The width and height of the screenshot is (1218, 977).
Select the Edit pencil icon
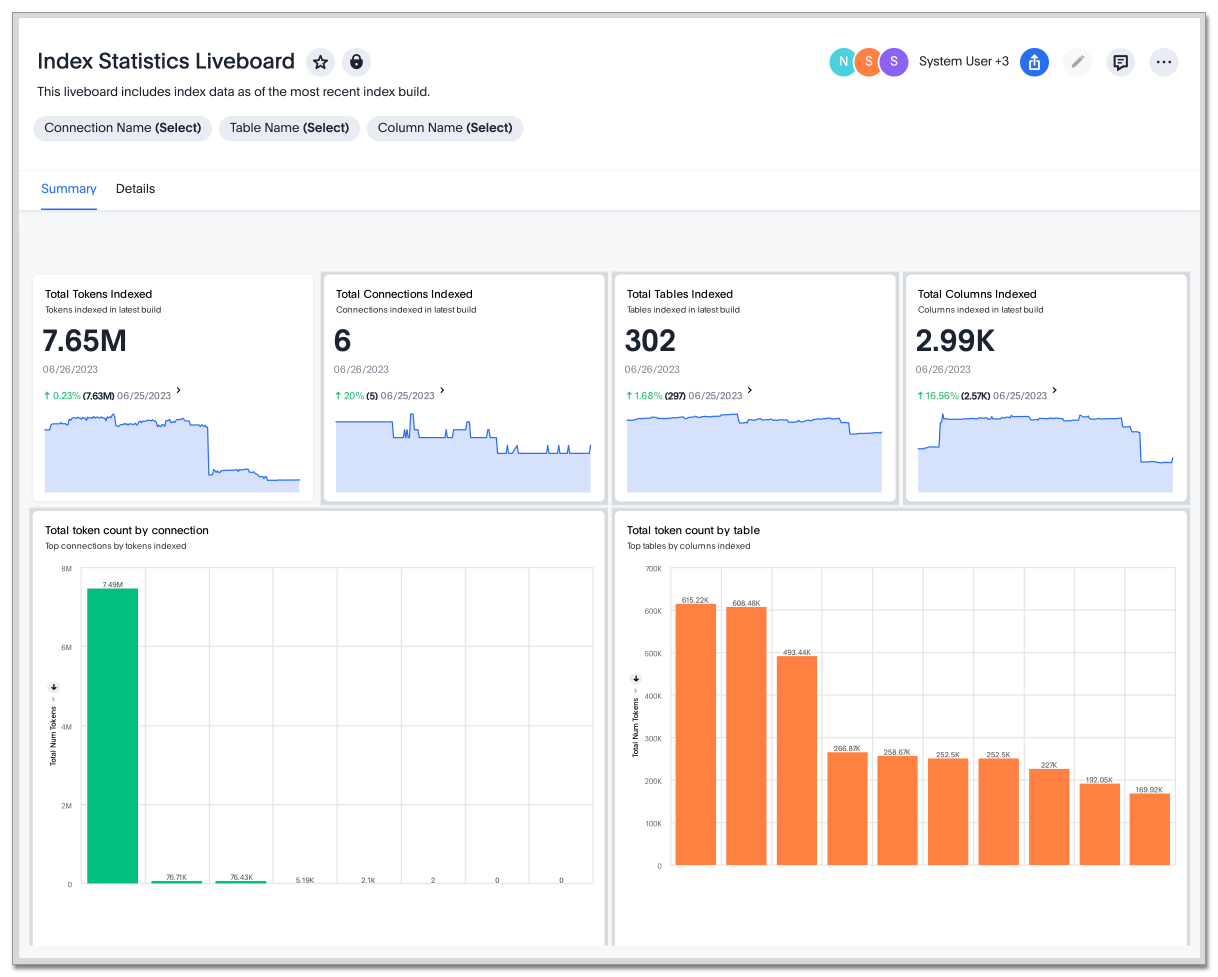pyautogui.click(x=1077, y=62)
